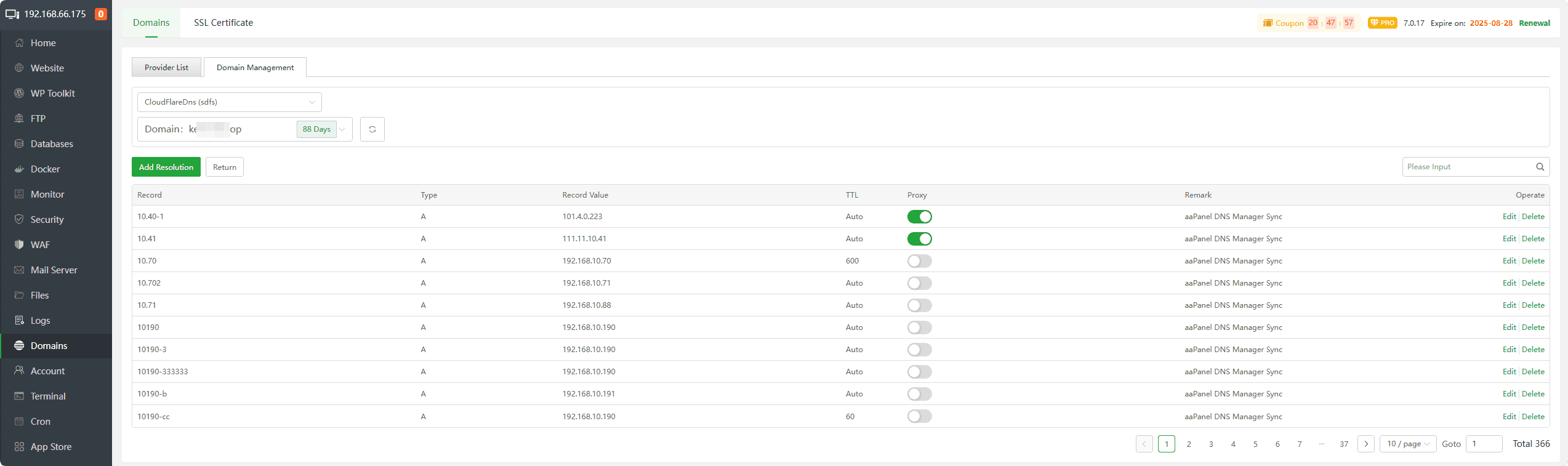Open the Cron icon

pos(19,421)
